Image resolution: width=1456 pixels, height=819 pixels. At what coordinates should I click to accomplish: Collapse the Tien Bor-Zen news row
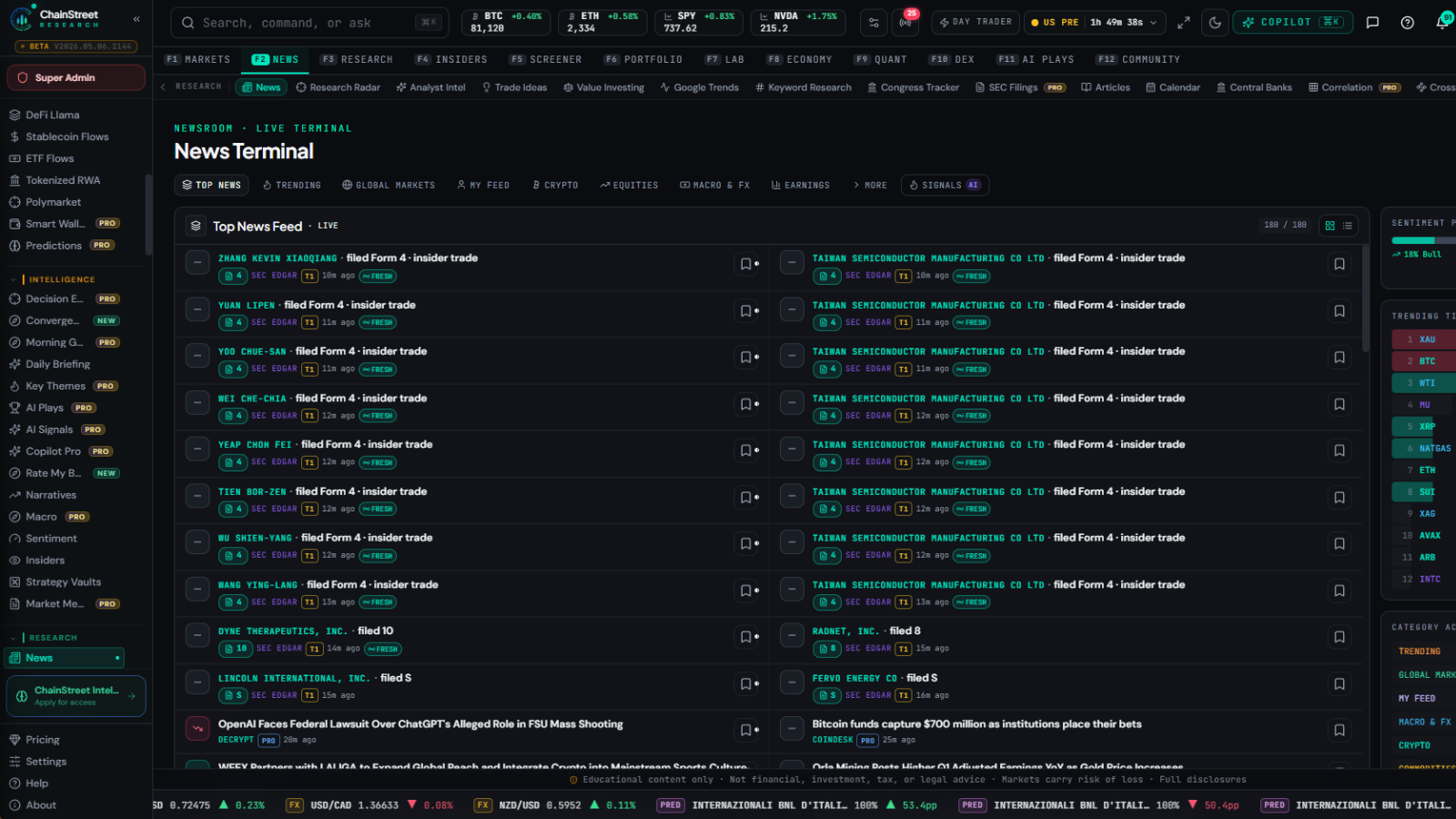click(197, 496)
